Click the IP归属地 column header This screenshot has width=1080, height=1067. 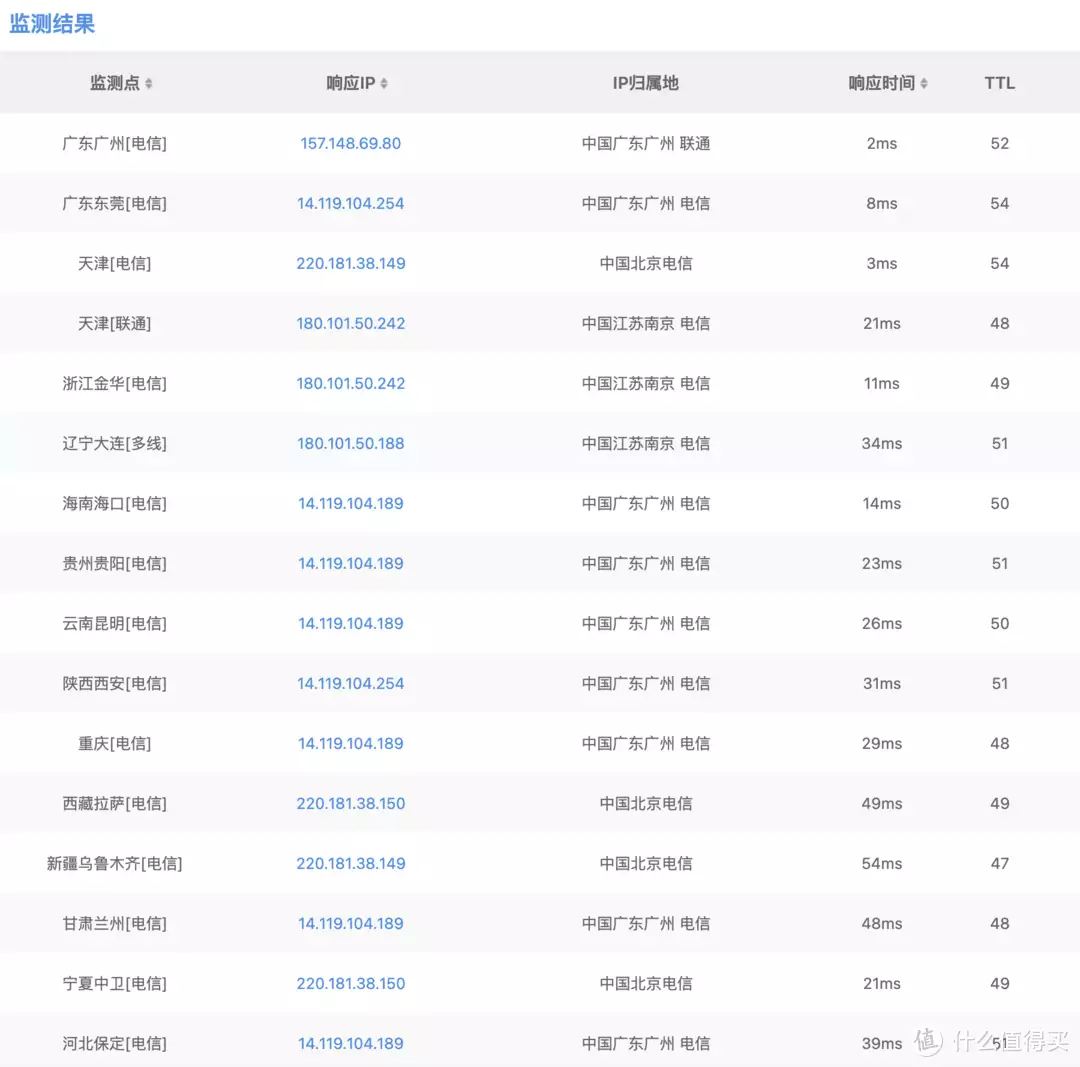click(x=646, y=84)
